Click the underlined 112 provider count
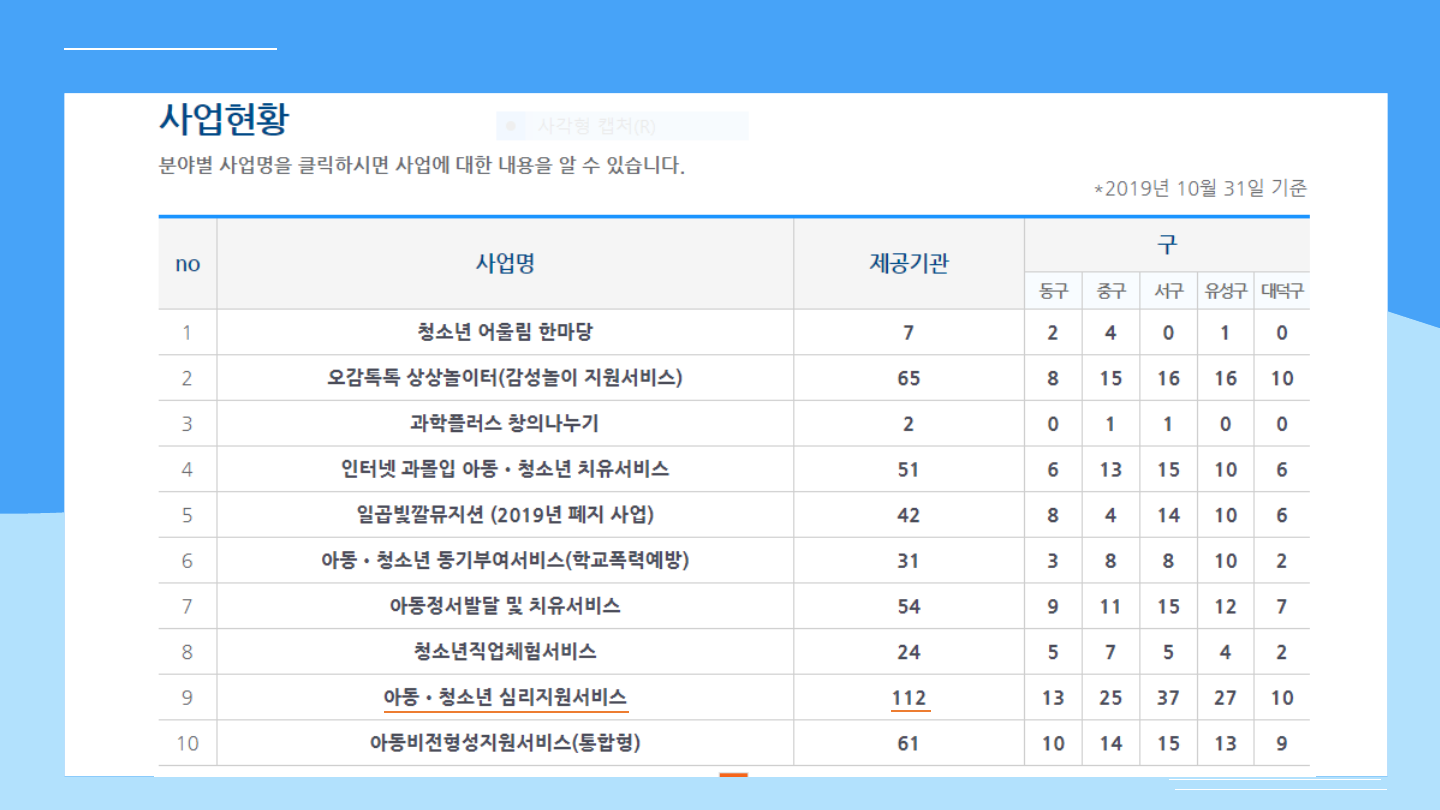Image resolution: width=1440 pixels, height=810 pixels. coord(909,698)
